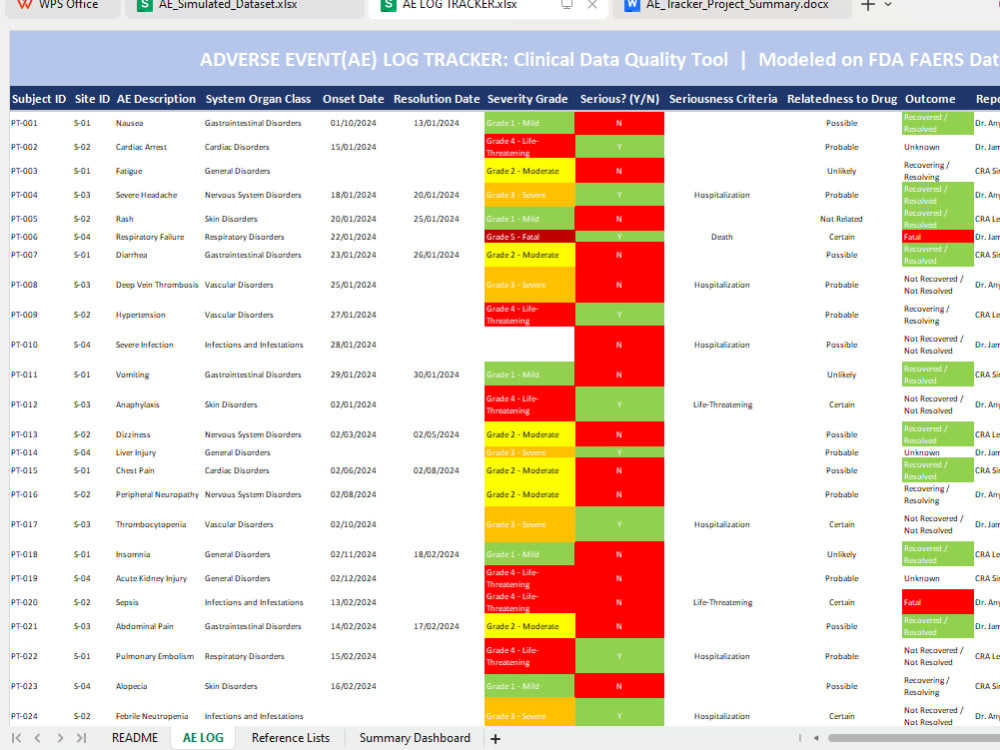The image size is (1000, 750).
Task: Select the Seriousness Criteria header cell
Action: [723, 99]
